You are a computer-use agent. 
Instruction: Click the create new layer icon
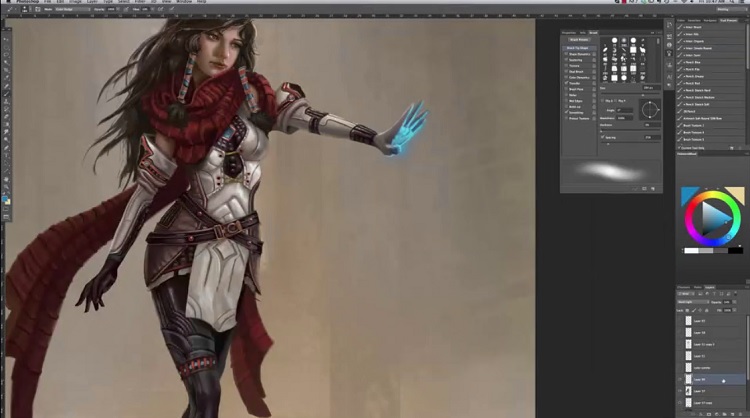pos(732,414)
